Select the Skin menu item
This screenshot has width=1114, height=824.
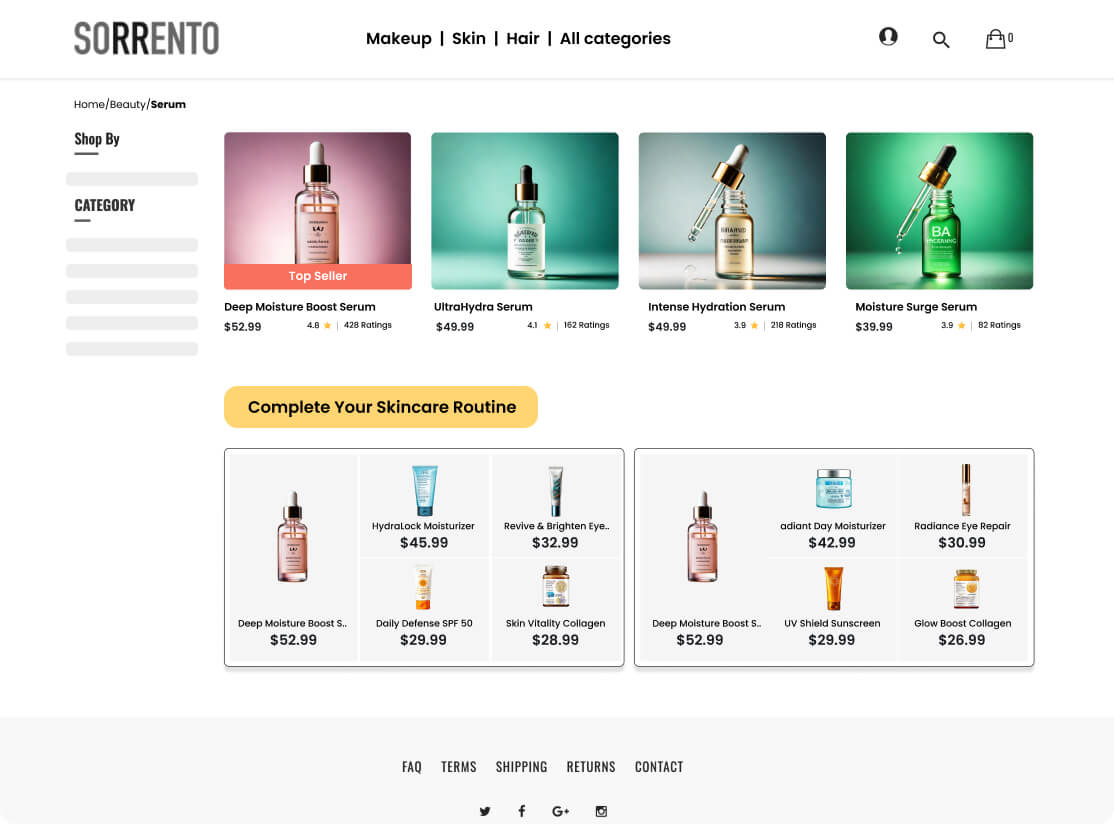468,39
